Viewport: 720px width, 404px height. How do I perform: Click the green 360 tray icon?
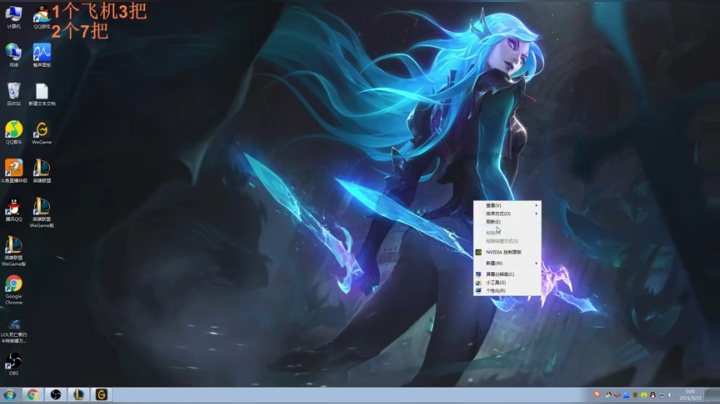pos(644,395)
